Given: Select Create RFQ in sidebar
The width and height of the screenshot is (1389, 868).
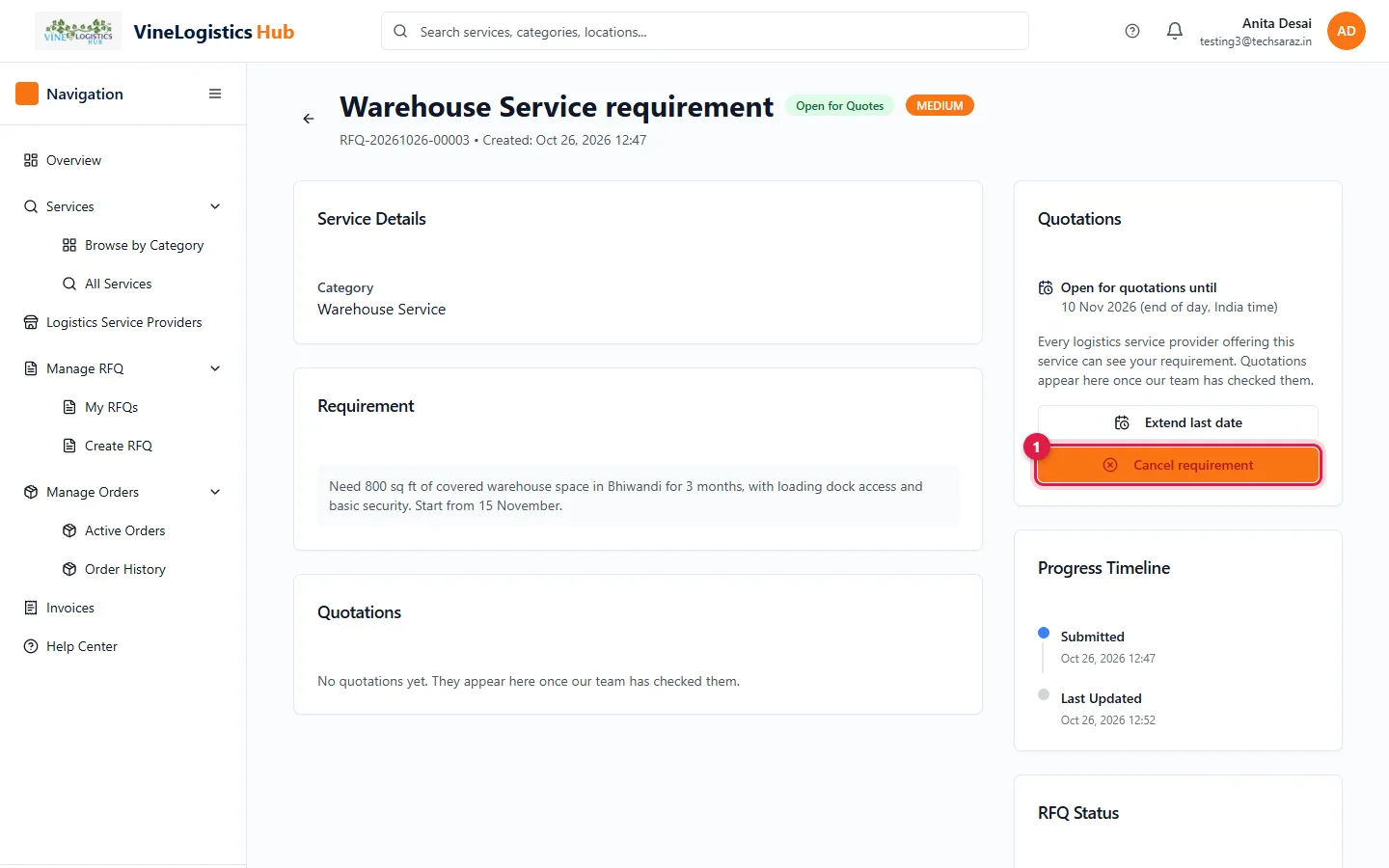Looking at the screenshot, I should click(x=142, y=446).
